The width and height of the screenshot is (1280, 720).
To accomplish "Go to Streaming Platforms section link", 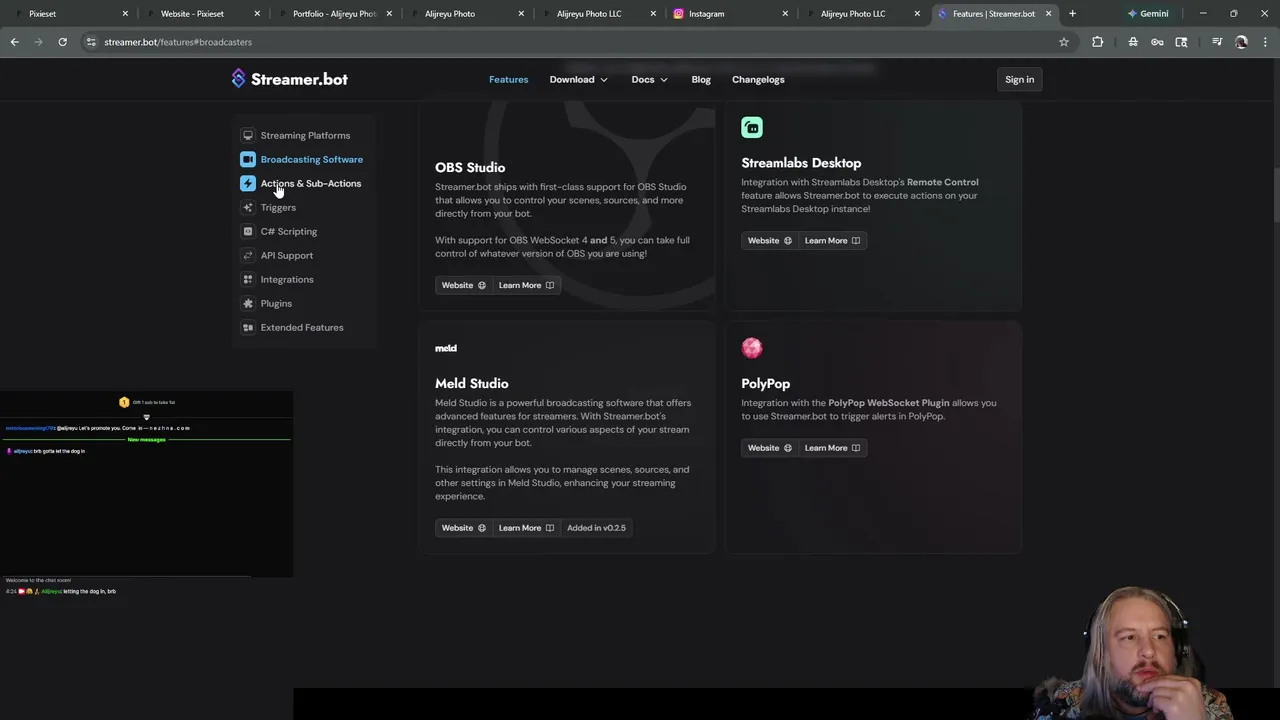I will point(305,135).
